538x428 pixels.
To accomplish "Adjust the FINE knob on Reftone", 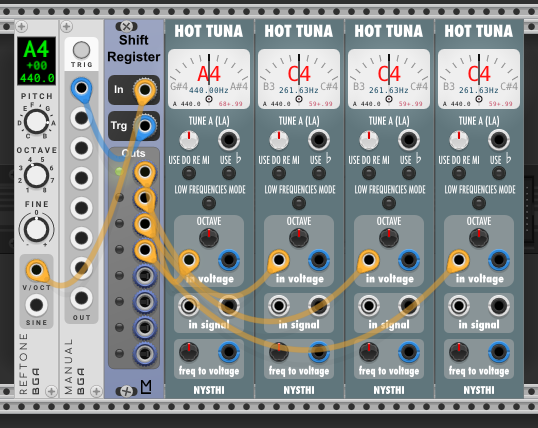I will pos(36,229).
